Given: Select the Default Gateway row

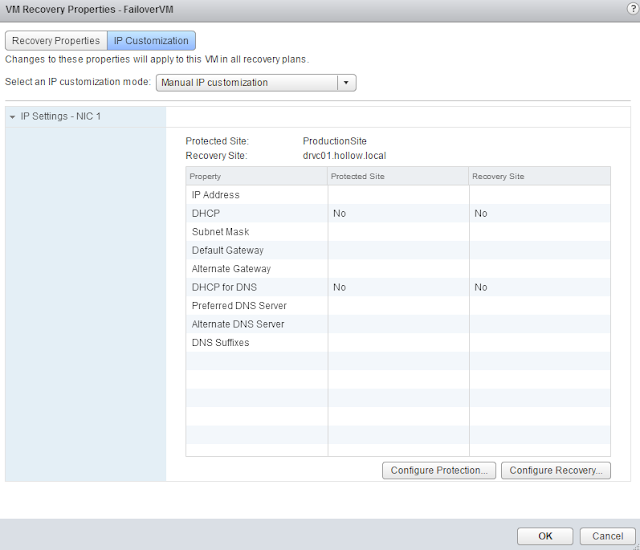Looking at the screenshot, I should [x=398, y=250].
